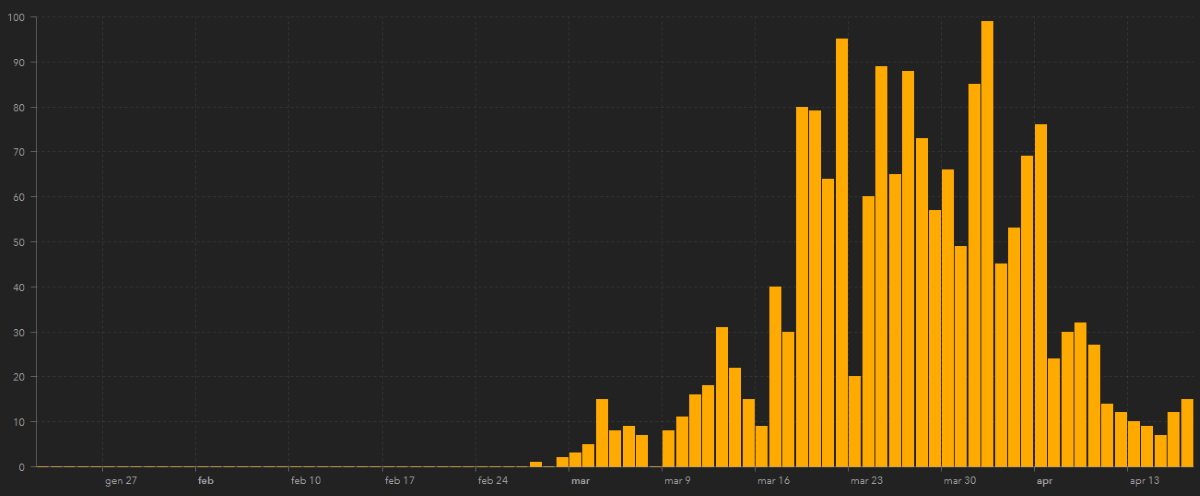Screen dimensions: 1200x496
Task: Select the 'feb 10' axis label
Action: [x=306, y=481]
